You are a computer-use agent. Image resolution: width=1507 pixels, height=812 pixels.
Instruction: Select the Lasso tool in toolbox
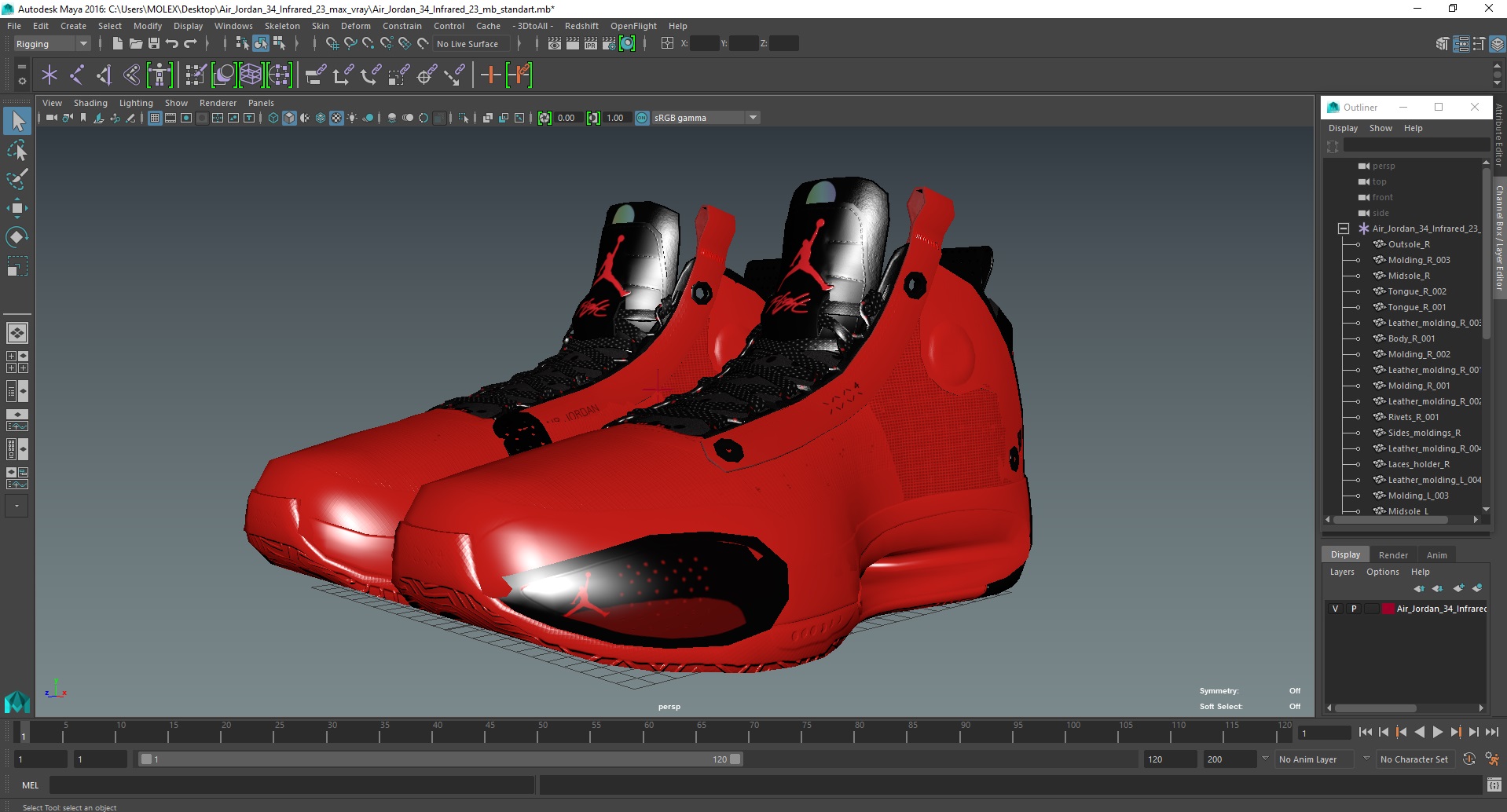[16, 150]
